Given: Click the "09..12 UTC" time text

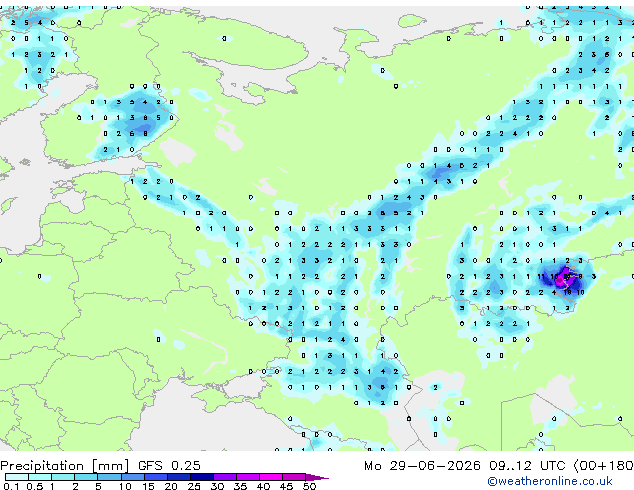Looking at the screenshot, I should (527, 466).
